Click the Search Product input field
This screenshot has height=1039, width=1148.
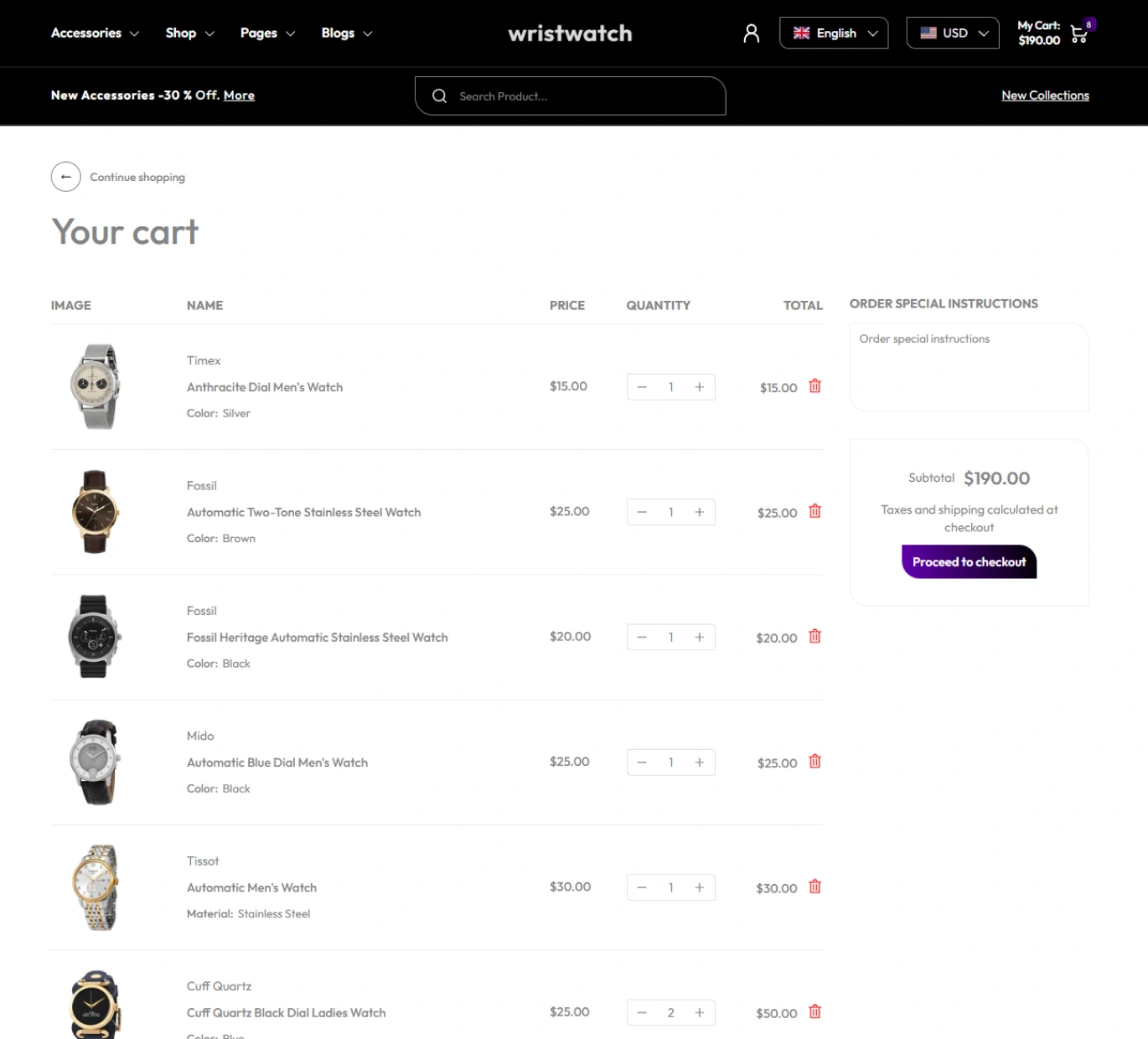(x=587, y=96)
